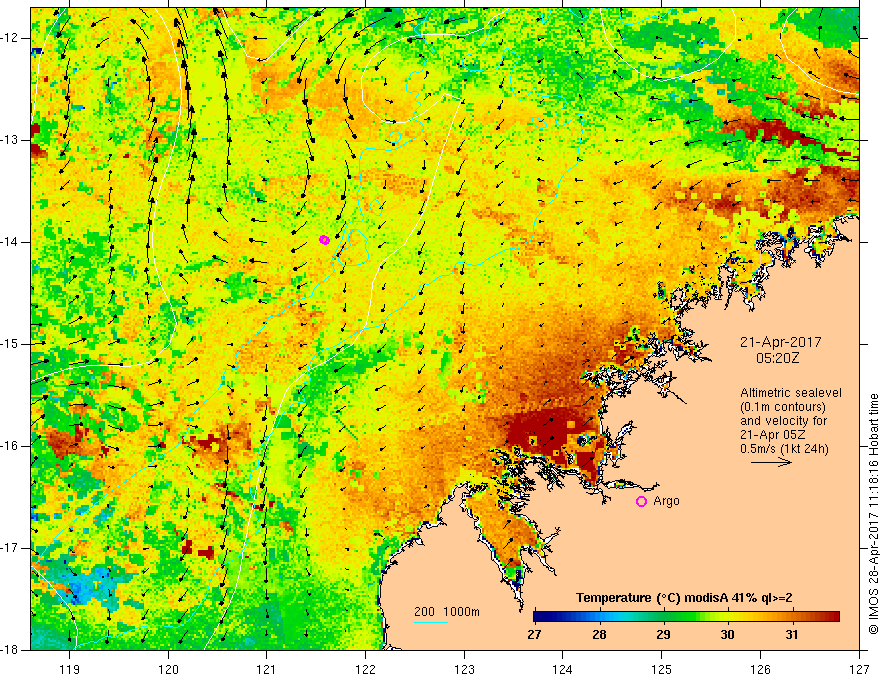
Task: Click longitude label 120
Action: point(168,669)
